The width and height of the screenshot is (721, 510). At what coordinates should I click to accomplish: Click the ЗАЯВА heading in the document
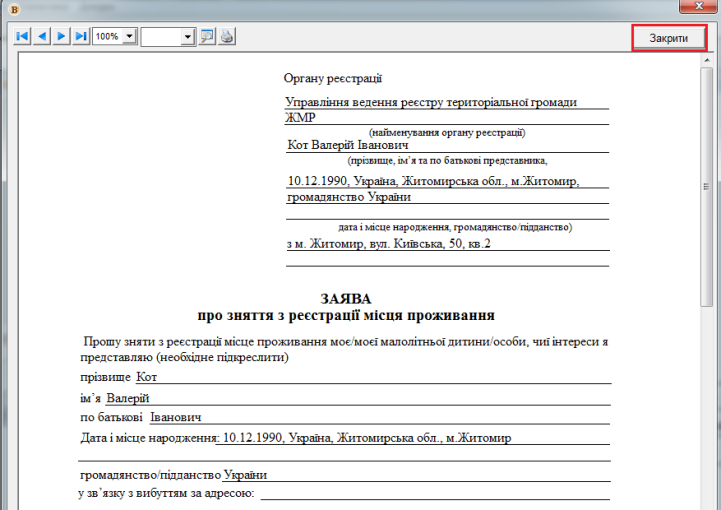346,298
